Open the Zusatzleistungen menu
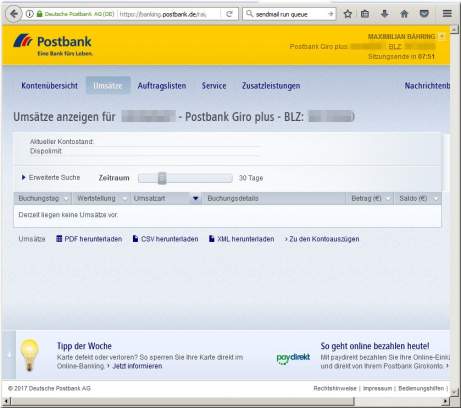 (271, 86)
